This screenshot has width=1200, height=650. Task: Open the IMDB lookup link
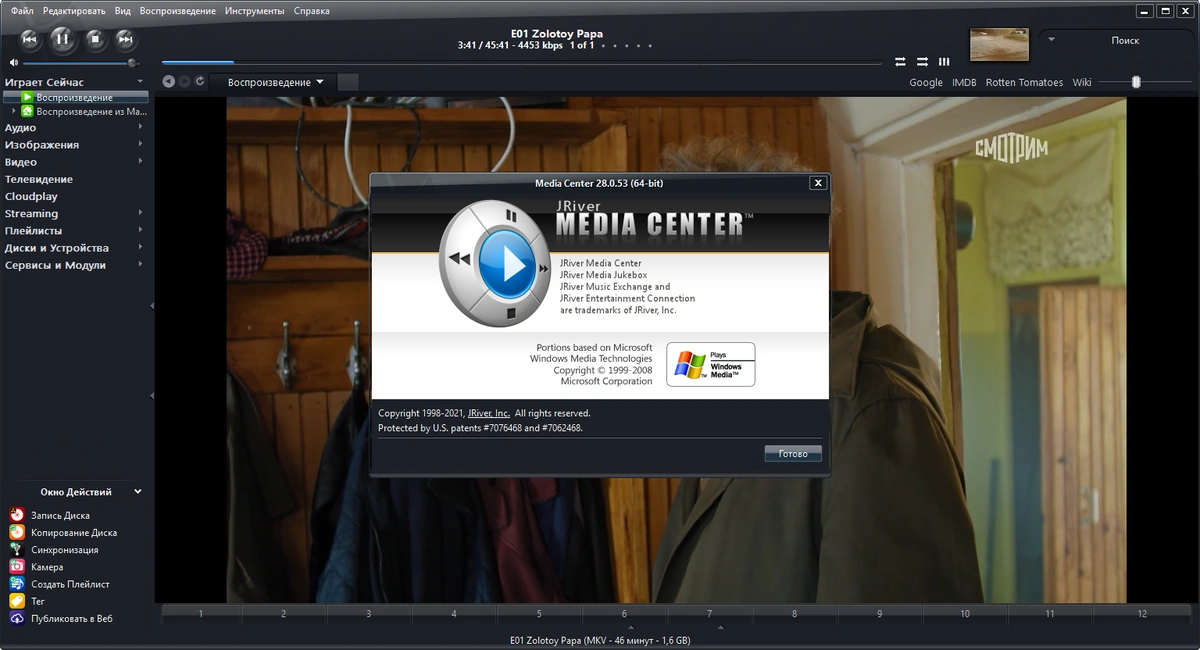(964, 83)
